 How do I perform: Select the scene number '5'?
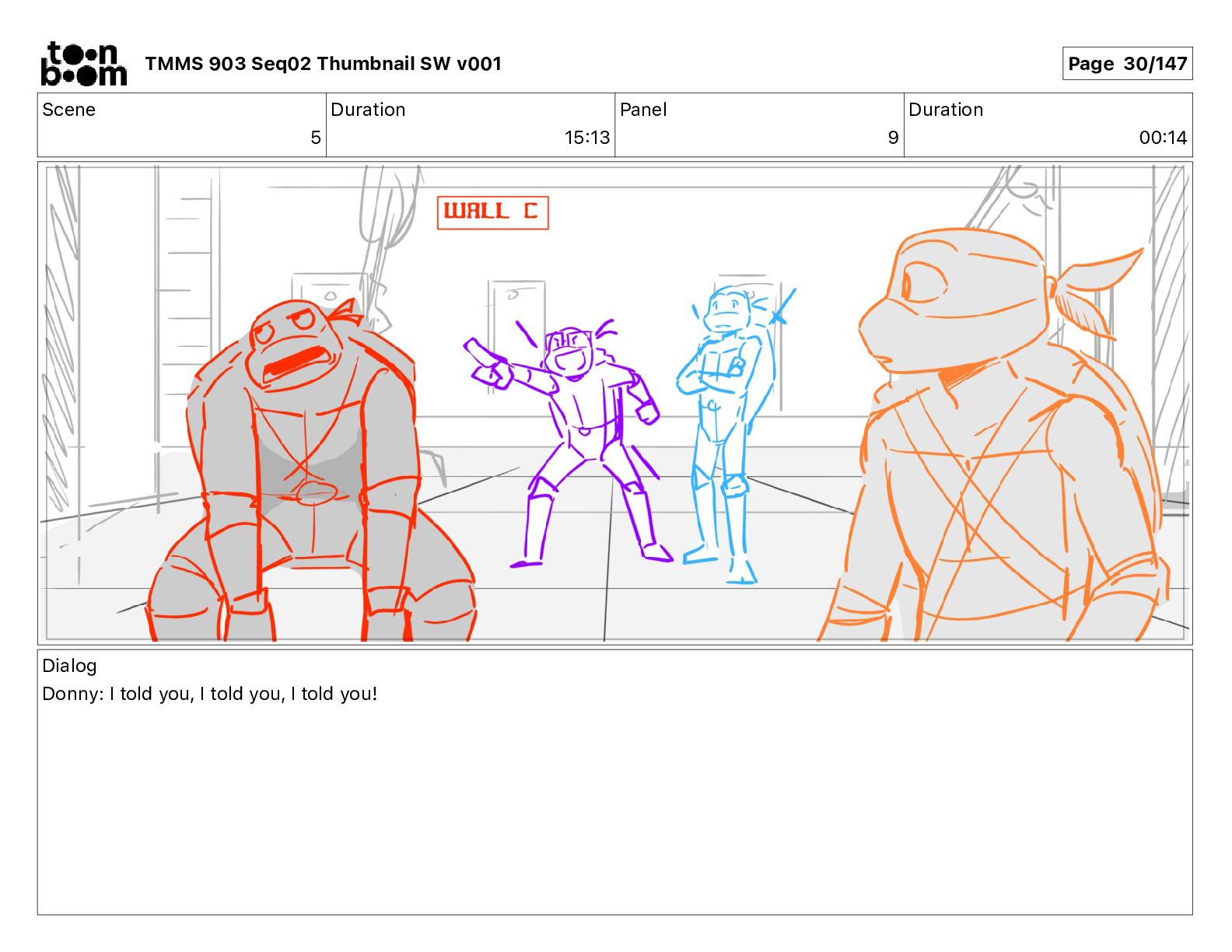[316, 138]
